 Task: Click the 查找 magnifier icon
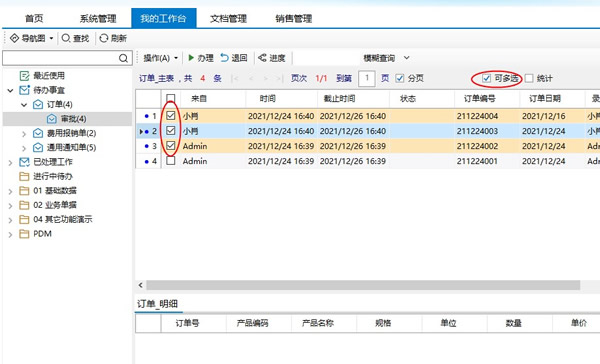click(65, 38)
